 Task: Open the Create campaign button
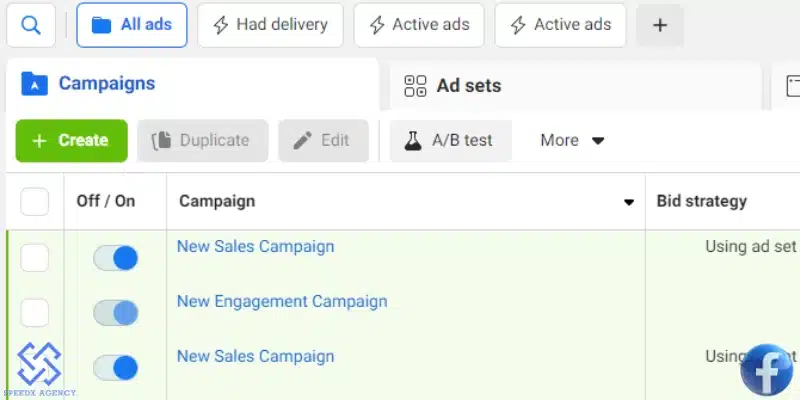pos(71,141)
